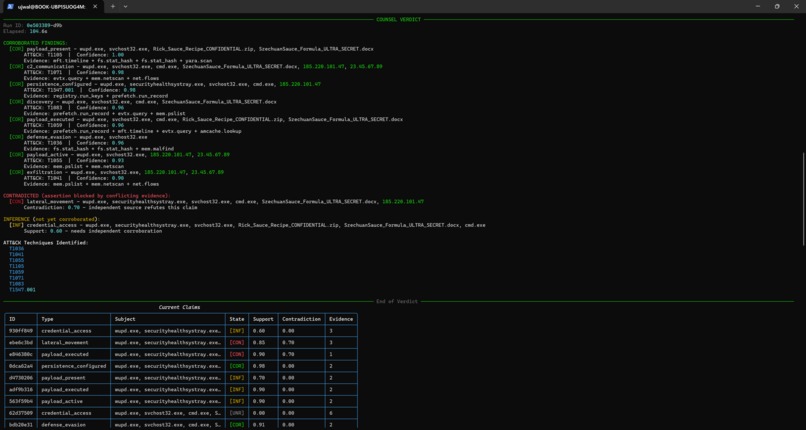Click the Support column header
This screenshot has width=806, height=430.
click(x=263, y=319)
